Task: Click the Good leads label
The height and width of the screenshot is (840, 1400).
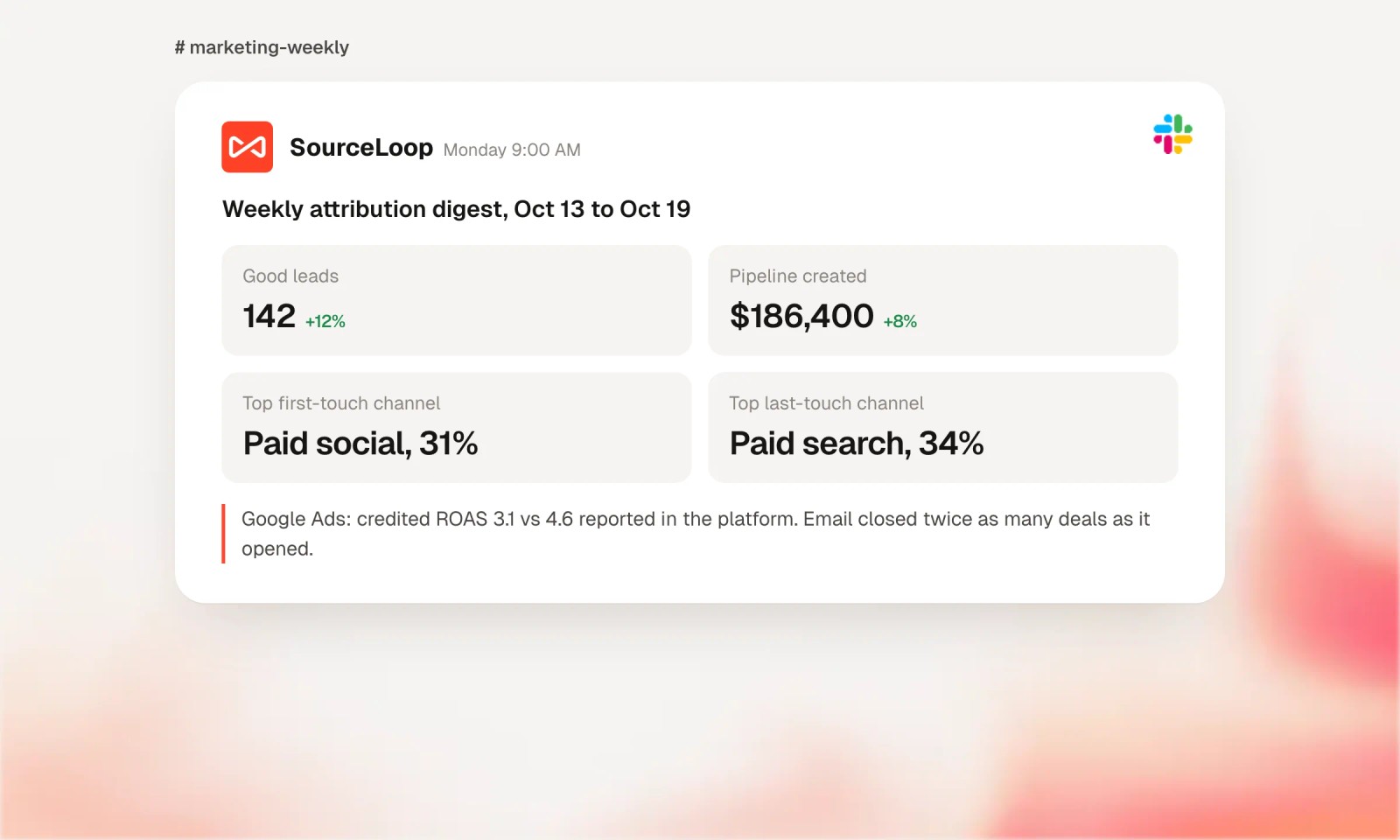Action: point(290,276)
